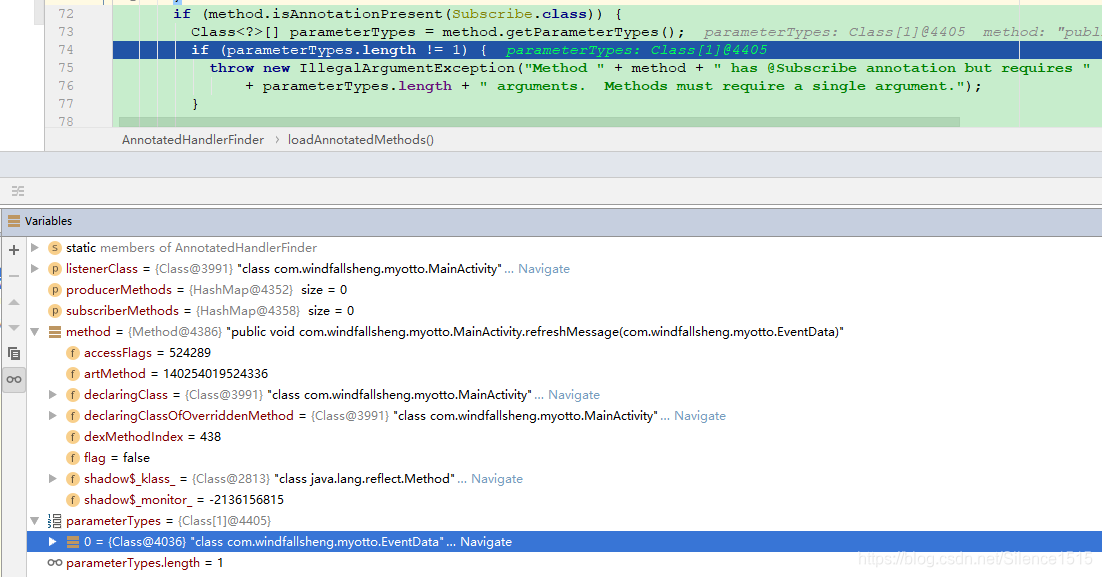Expand static members of AnnotatedHandlerFinder
This screenshot has width=1102, height=577.
tap(34, 247)
